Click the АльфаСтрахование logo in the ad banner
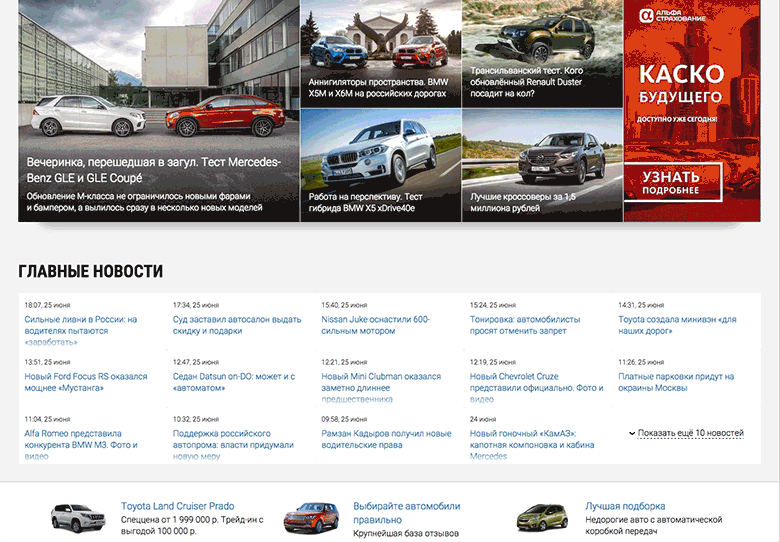Image resolution: width=780 pixels, height=542 pixels. point(672,15)
